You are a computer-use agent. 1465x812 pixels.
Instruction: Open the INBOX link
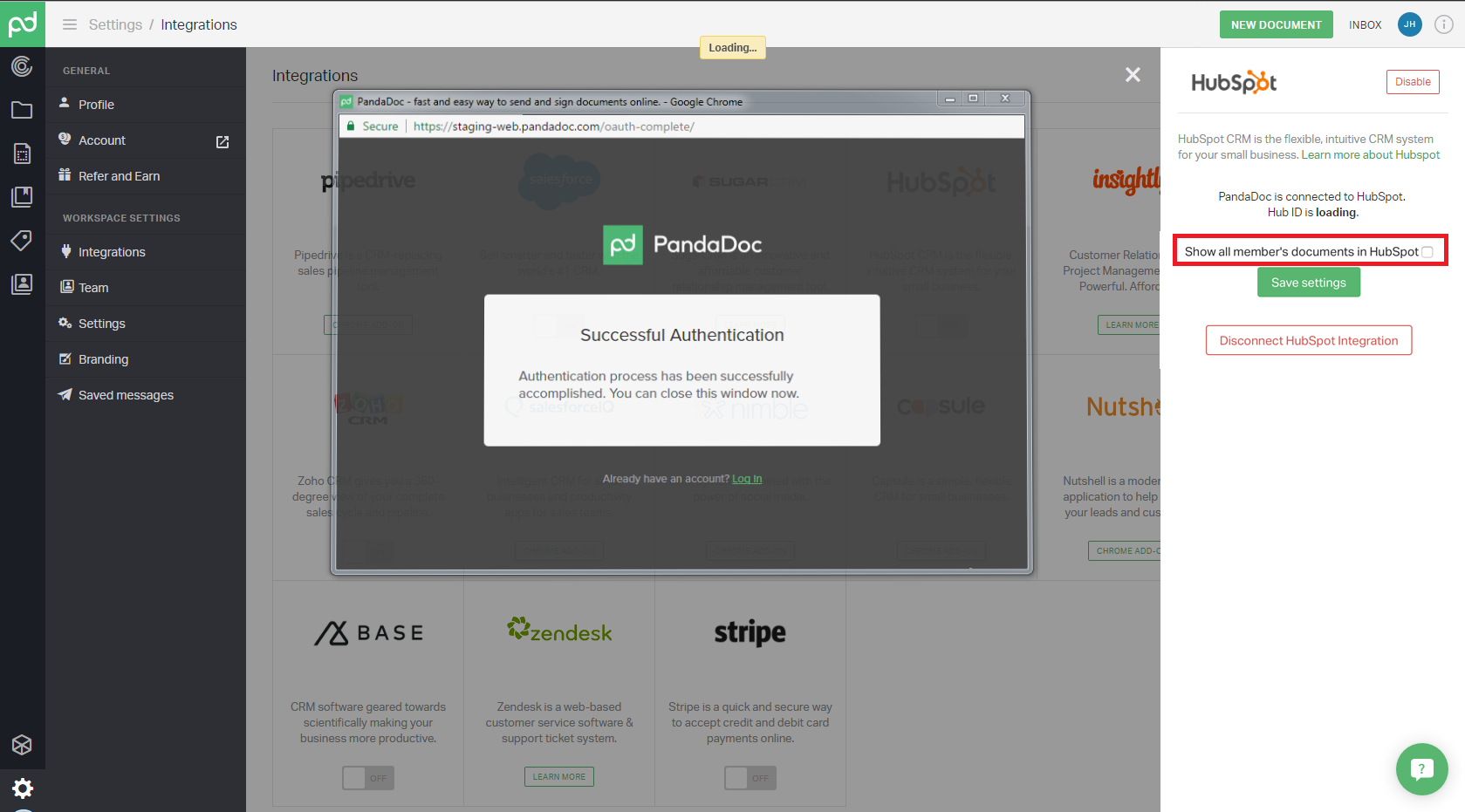tap(1365, 24)
